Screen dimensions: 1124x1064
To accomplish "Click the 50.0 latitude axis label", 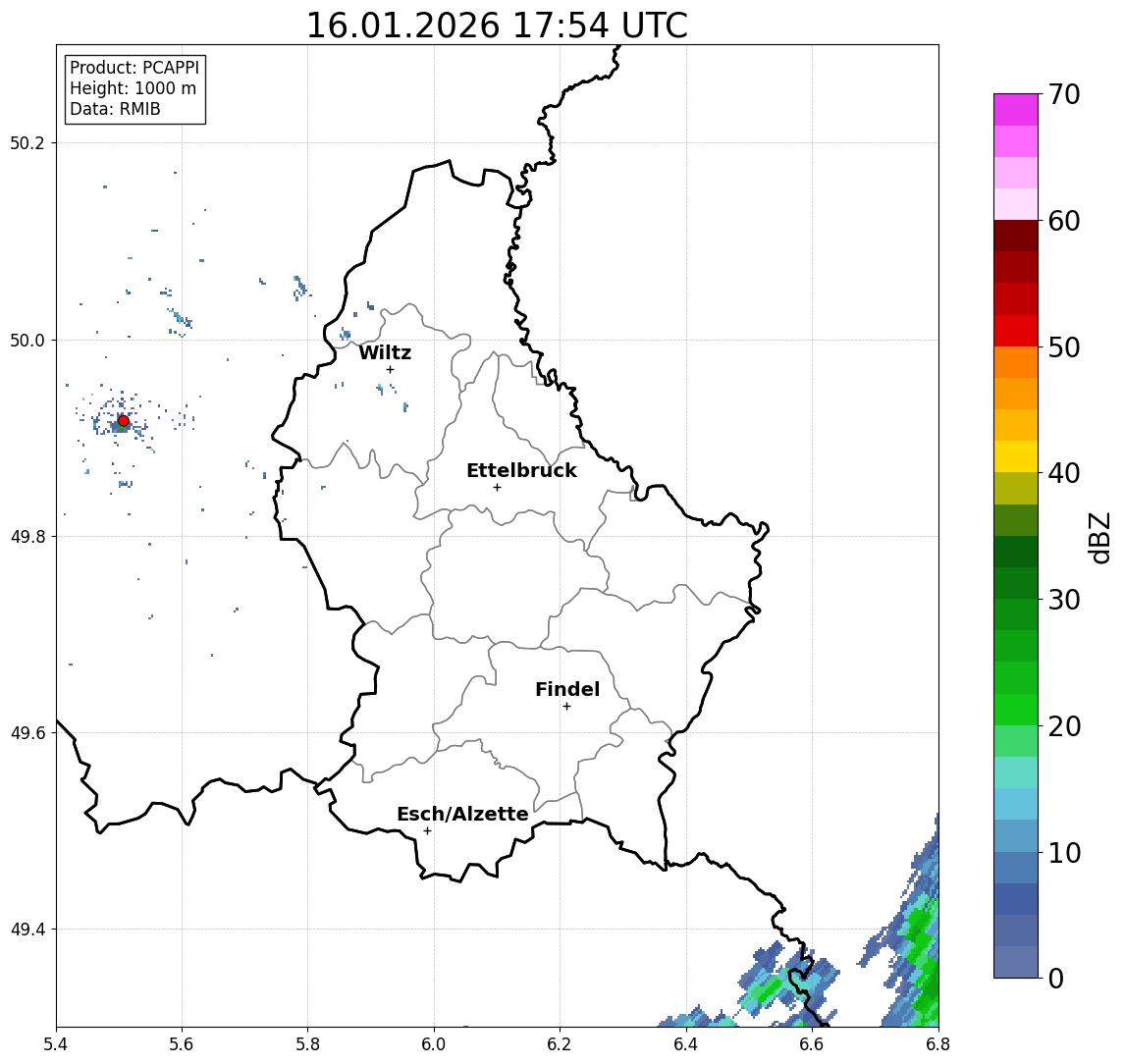I will 27,340.
